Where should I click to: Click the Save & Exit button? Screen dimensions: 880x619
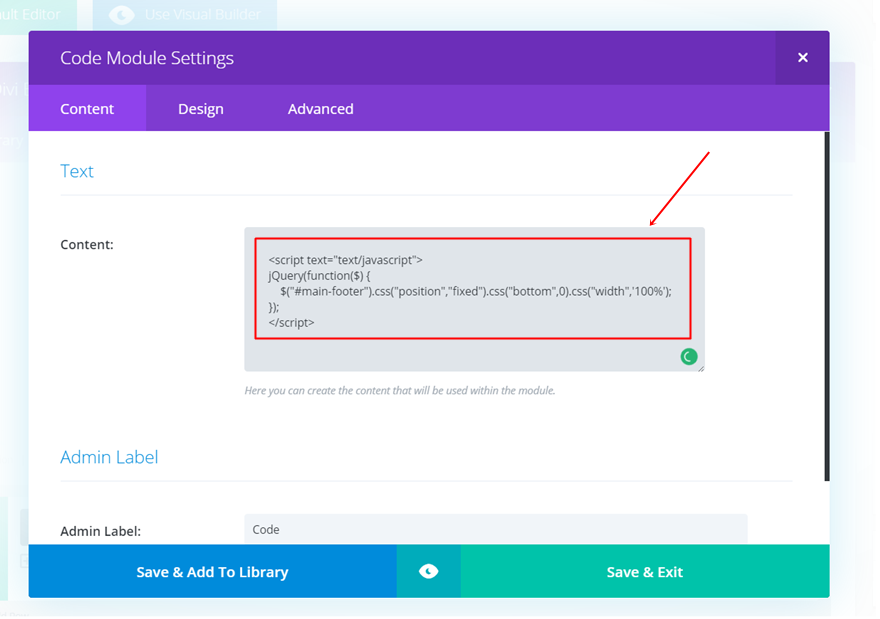point(644,571)
